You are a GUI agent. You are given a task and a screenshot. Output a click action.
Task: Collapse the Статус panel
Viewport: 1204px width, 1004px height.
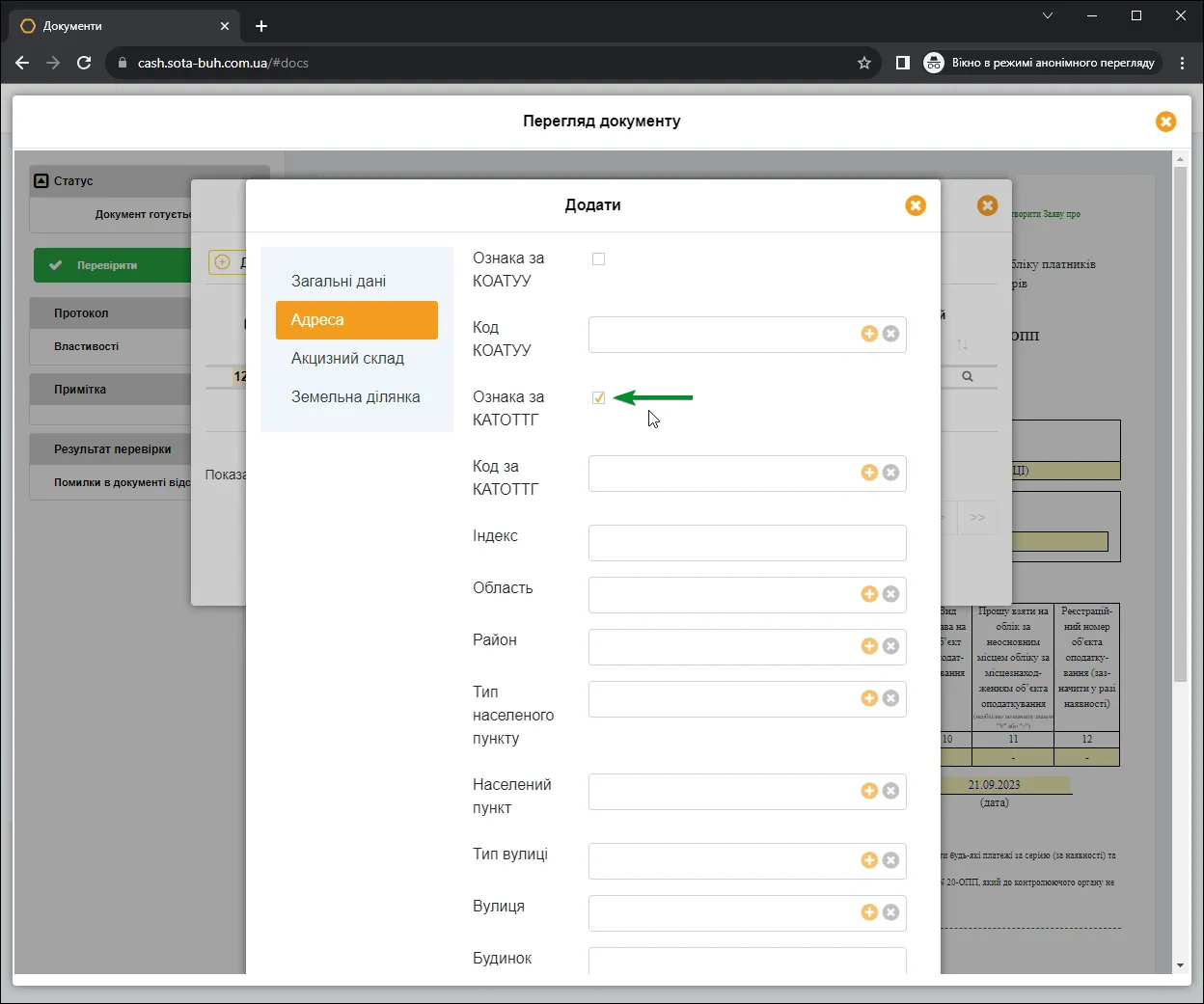point(41,180)
